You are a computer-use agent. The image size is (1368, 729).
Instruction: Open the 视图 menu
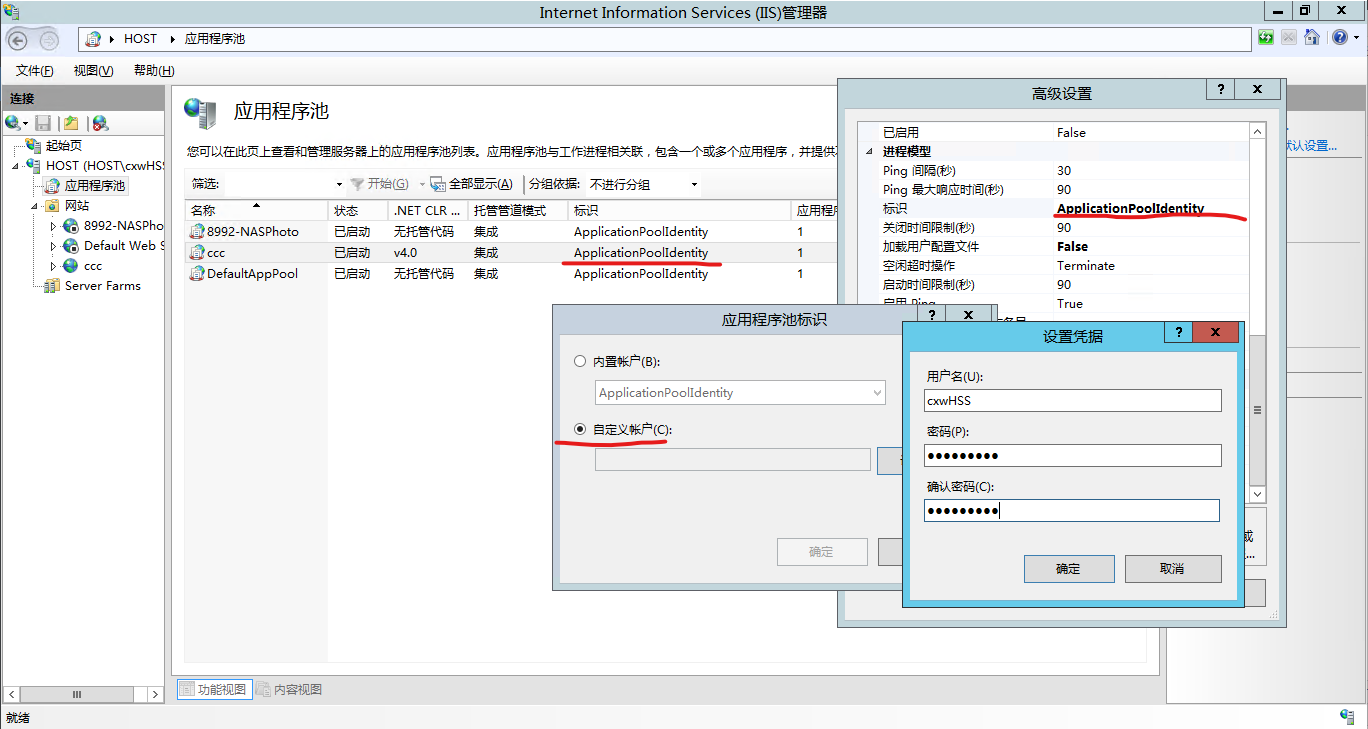point(93,71)
